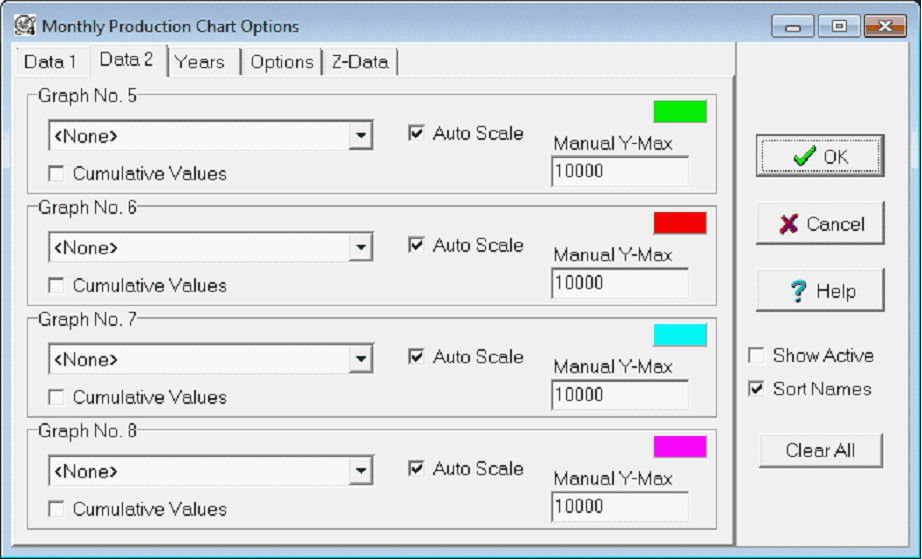Toggle Auto Scale for Graph No. 5

pyautogui.click(x=417, y=133)
